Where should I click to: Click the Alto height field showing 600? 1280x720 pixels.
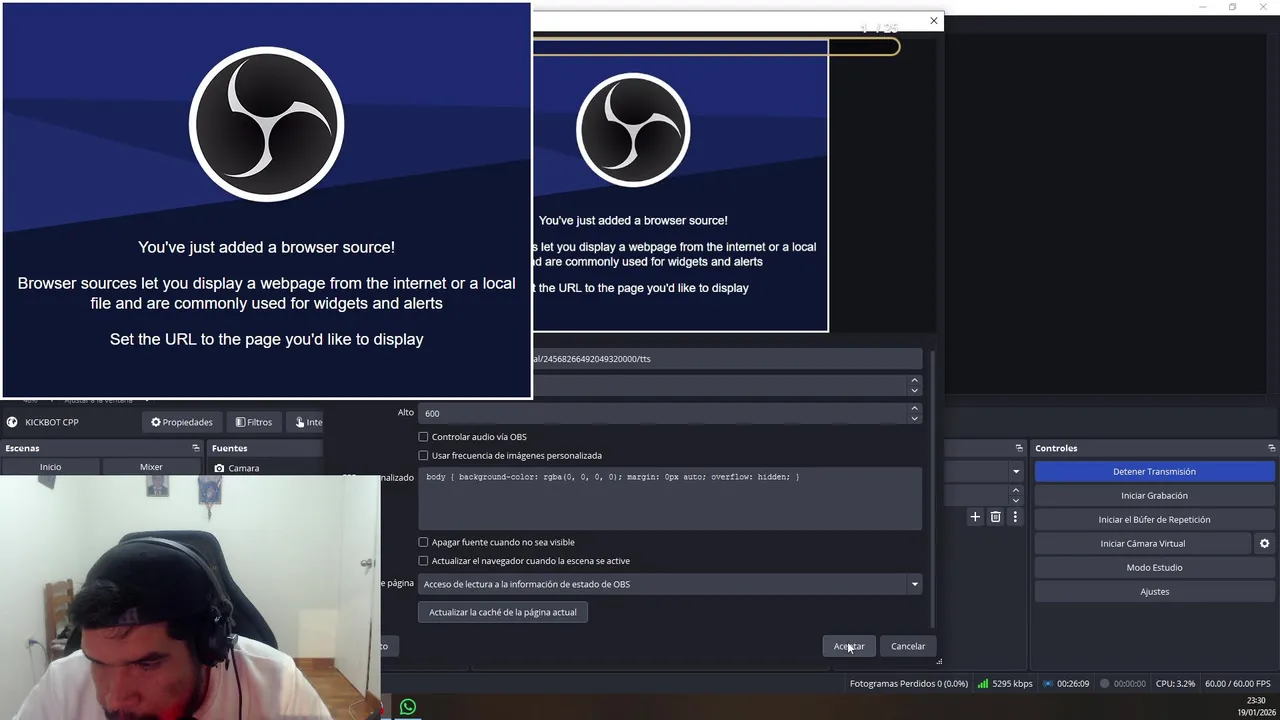[662, 413]
